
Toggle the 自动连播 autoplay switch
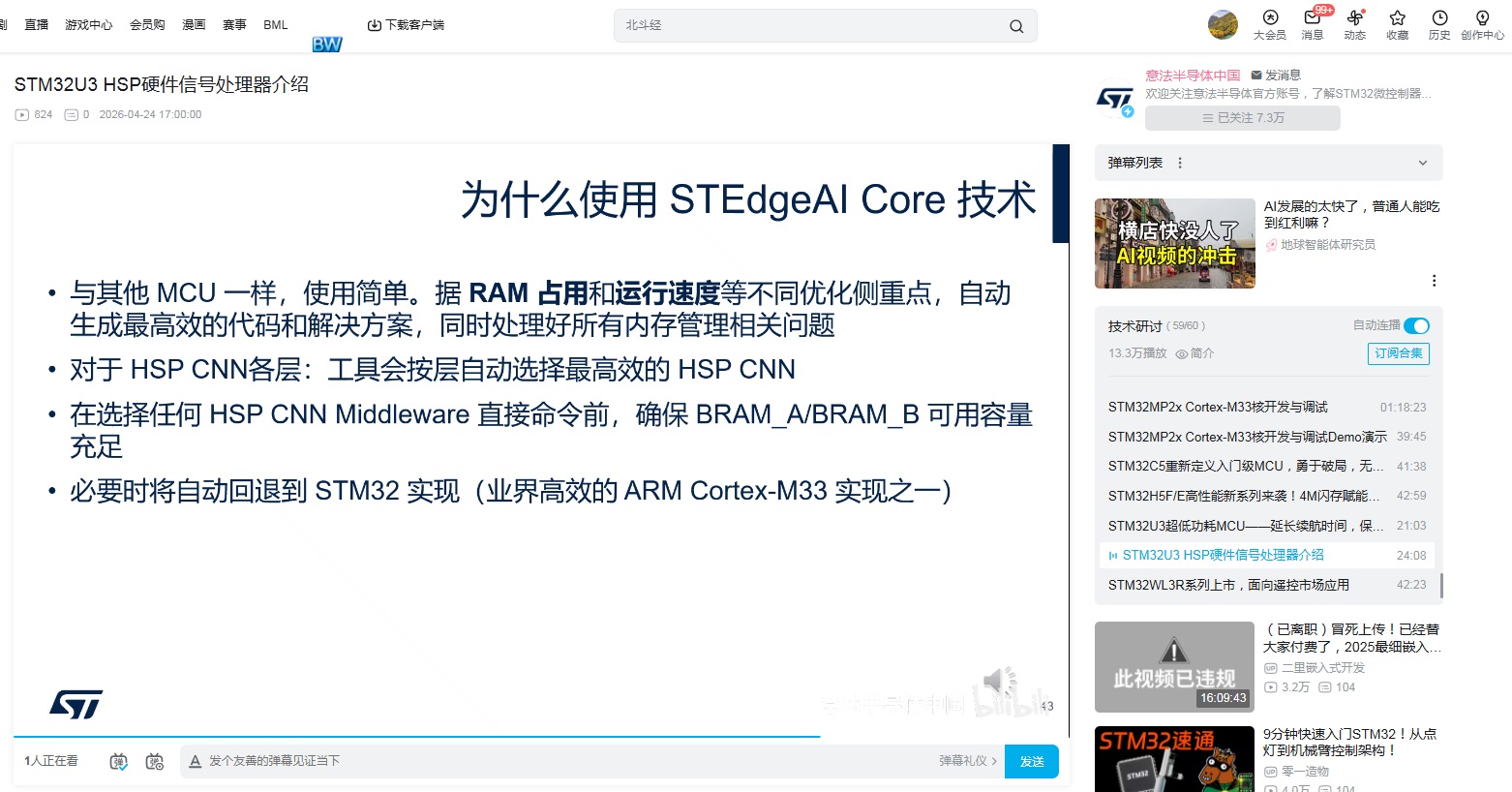click(x=1416, y=325)
